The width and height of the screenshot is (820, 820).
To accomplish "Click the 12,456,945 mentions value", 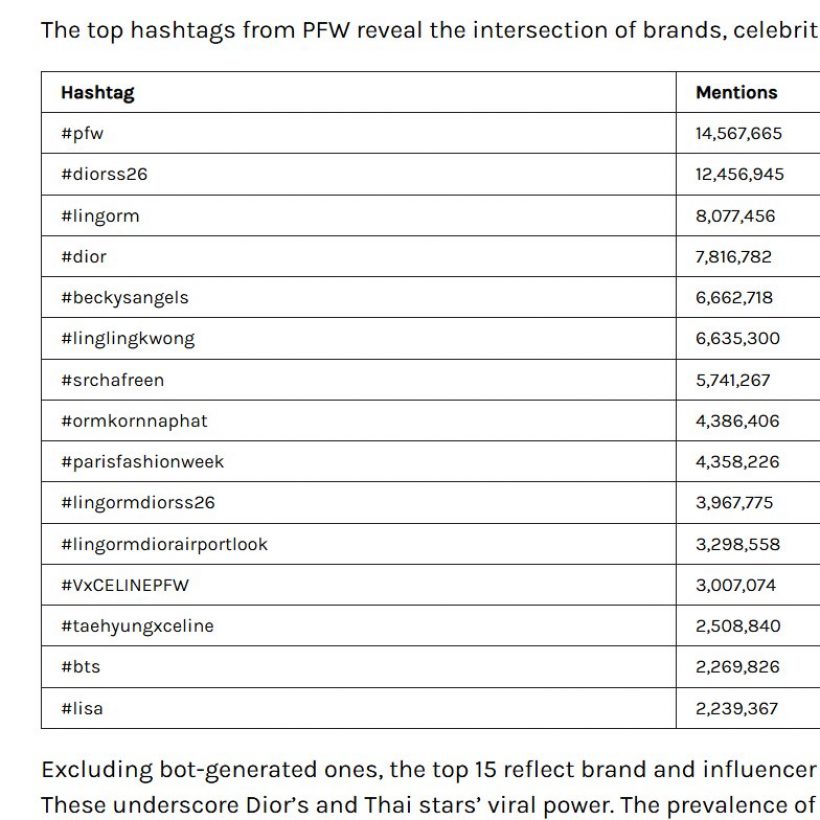I will click(x=740, y=174).
